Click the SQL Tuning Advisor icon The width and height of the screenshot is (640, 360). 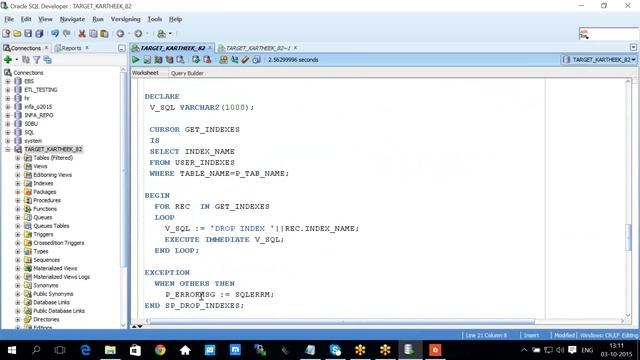pos(180,60)
